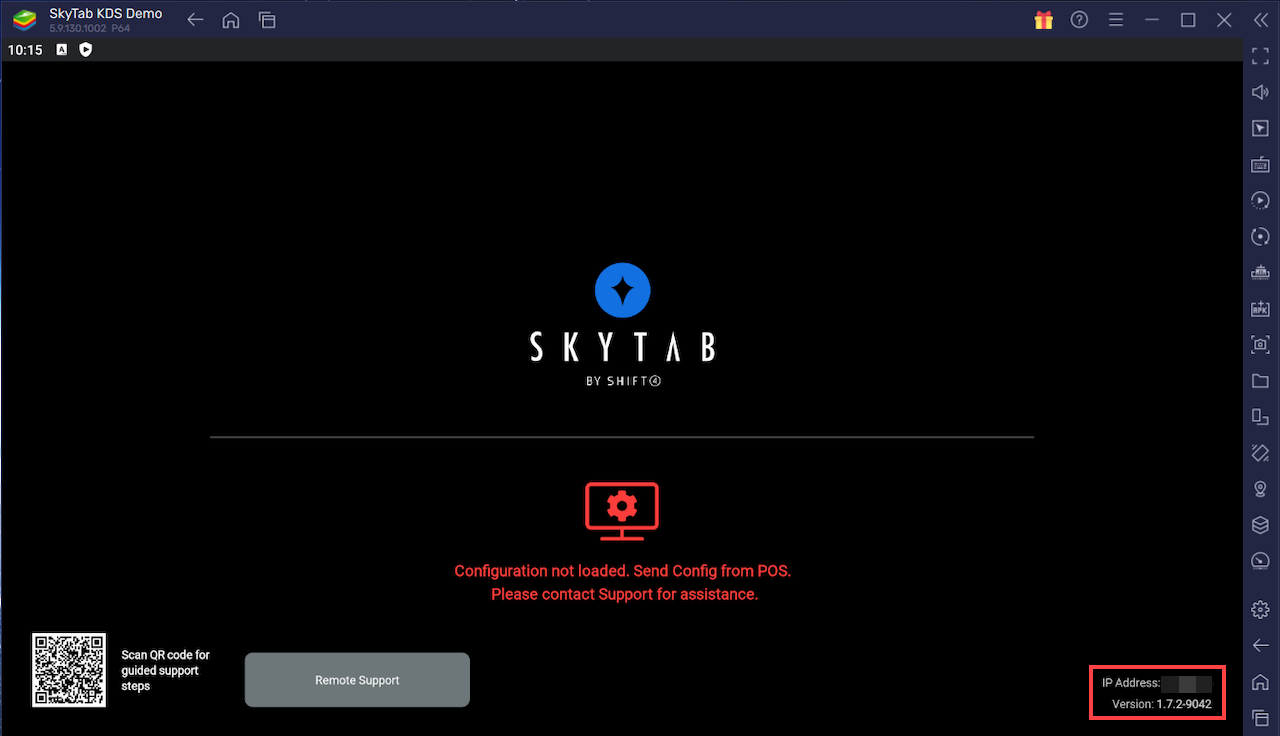Toggle the keyboard game controls
The image size is (1280, 736).
[1260, 164]
